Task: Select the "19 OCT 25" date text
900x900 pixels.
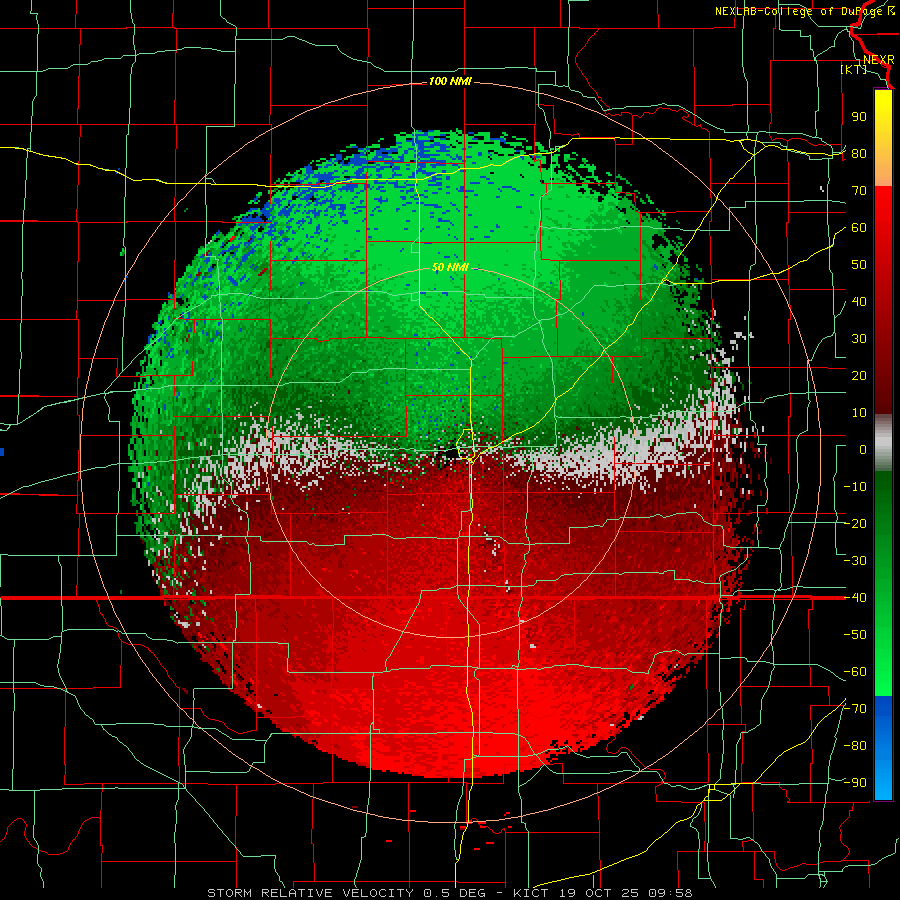Action: [600, 893]
